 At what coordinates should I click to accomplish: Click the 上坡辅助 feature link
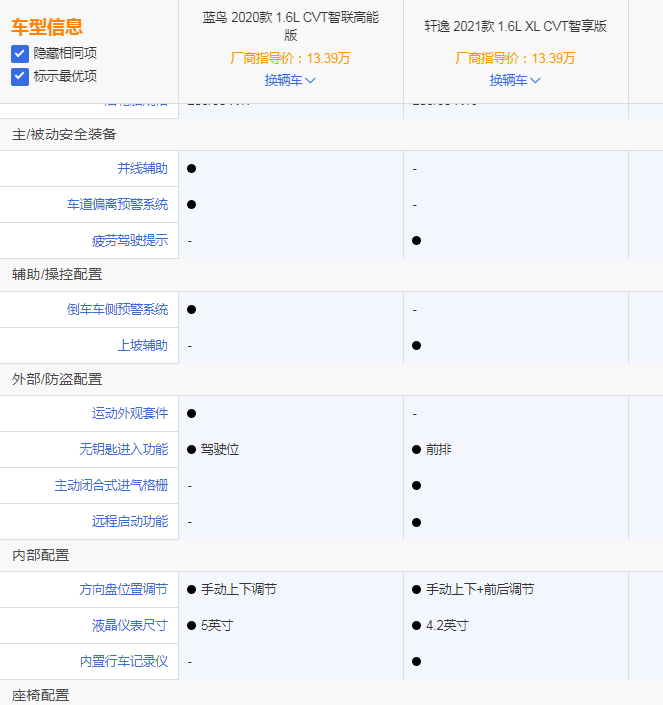click(x=142, y=346)
